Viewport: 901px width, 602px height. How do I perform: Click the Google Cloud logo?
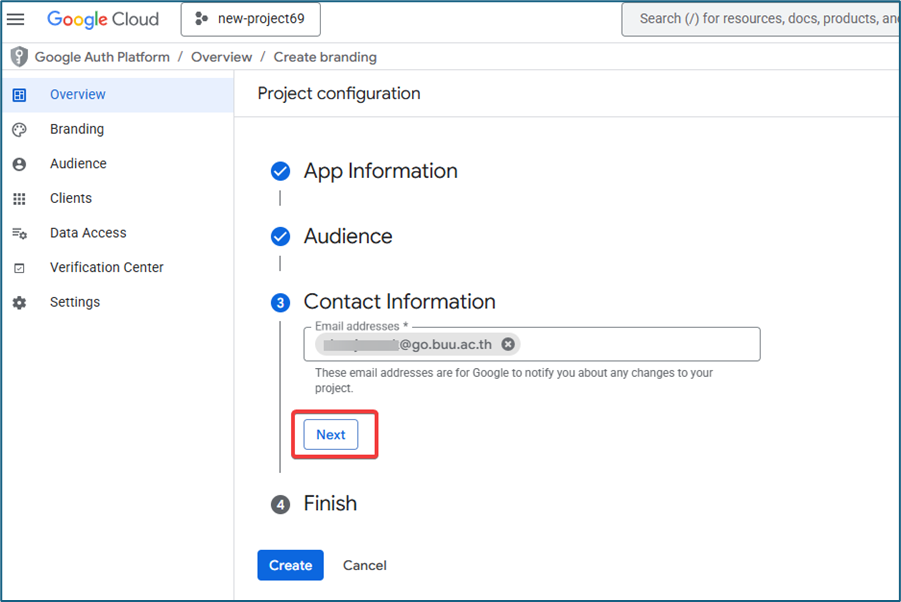pos(103,19)
